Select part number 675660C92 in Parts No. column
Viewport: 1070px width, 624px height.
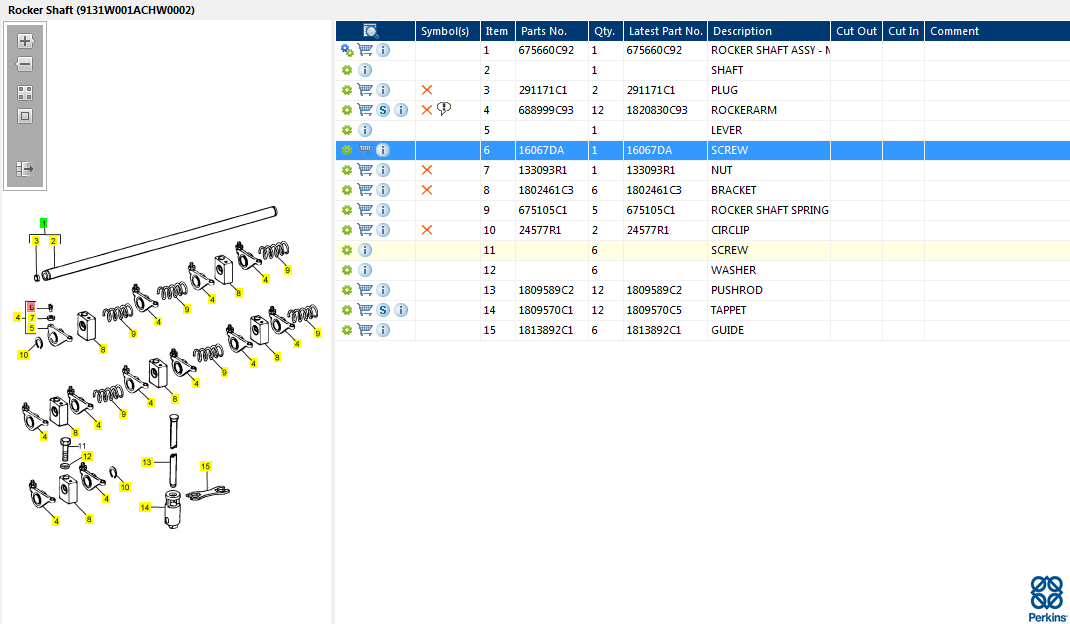(546, 50)
